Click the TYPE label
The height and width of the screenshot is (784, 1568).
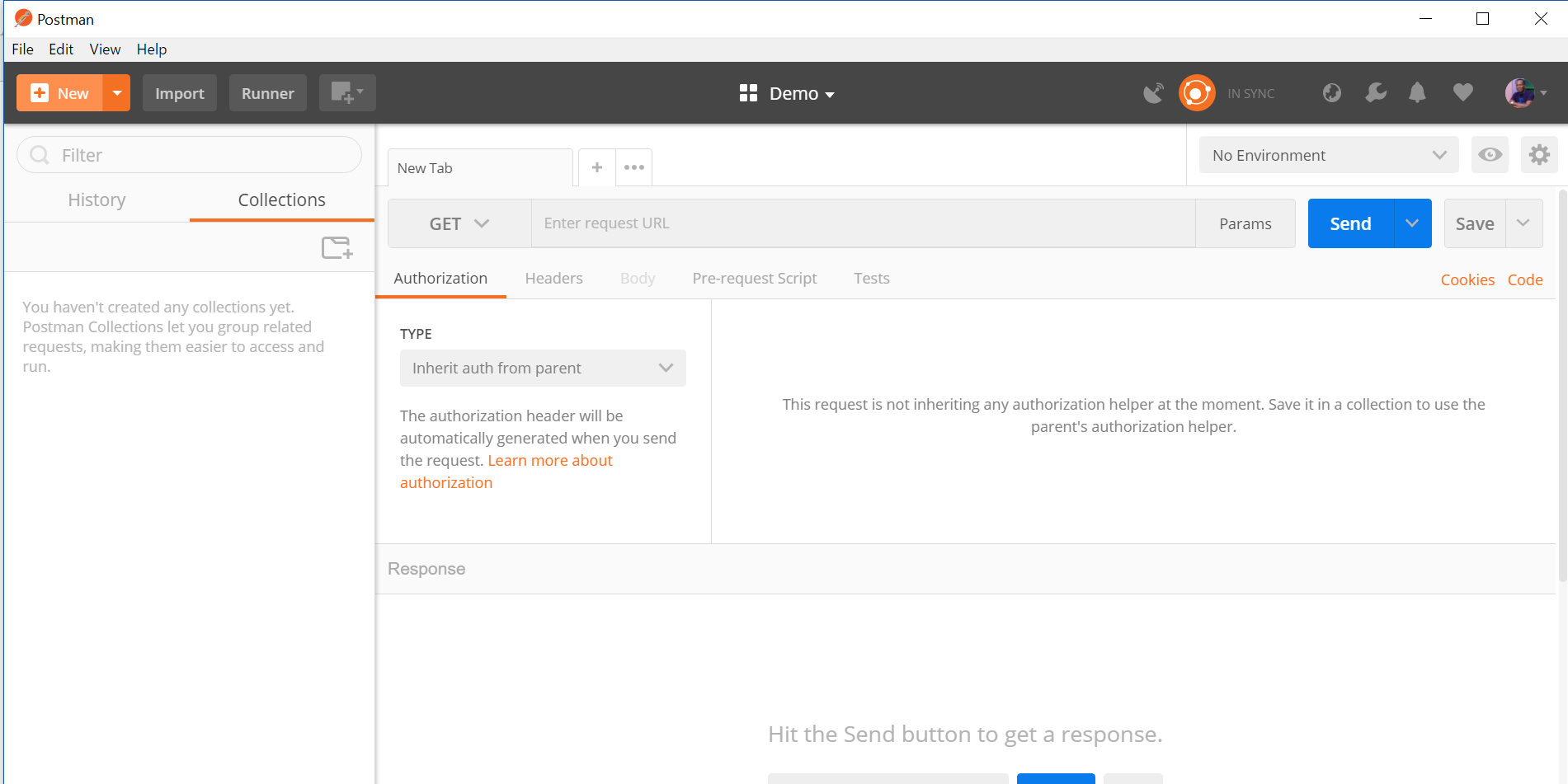(x=416, y=334)
